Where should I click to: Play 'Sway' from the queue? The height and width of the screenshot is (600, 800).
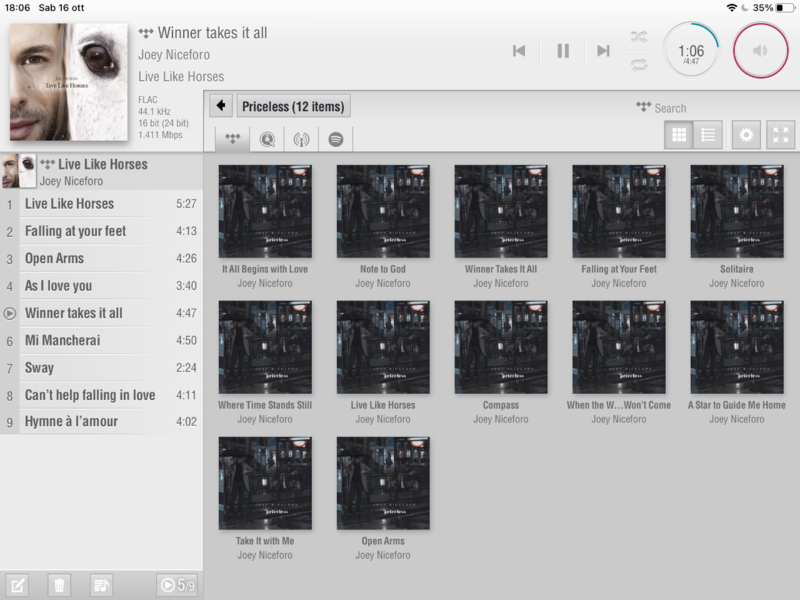pos(100,368)
